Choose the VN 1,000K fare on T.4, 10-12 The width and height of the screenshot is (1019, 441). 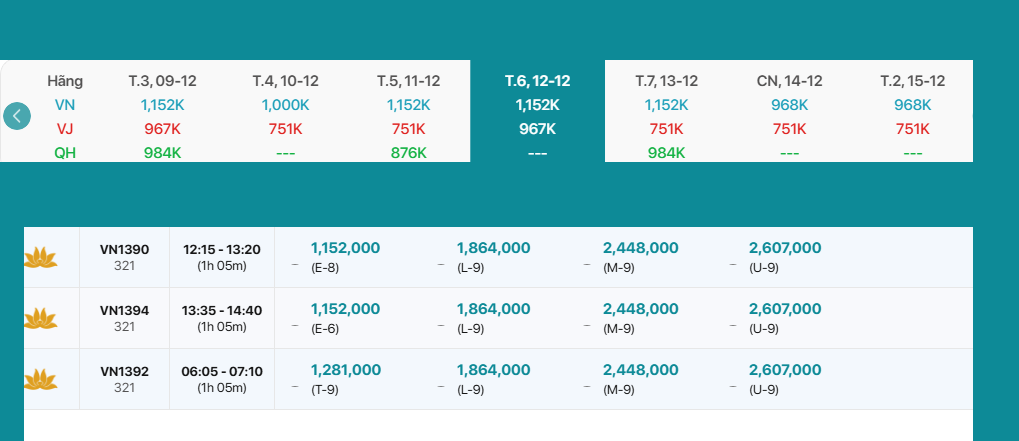pos(285,105)
